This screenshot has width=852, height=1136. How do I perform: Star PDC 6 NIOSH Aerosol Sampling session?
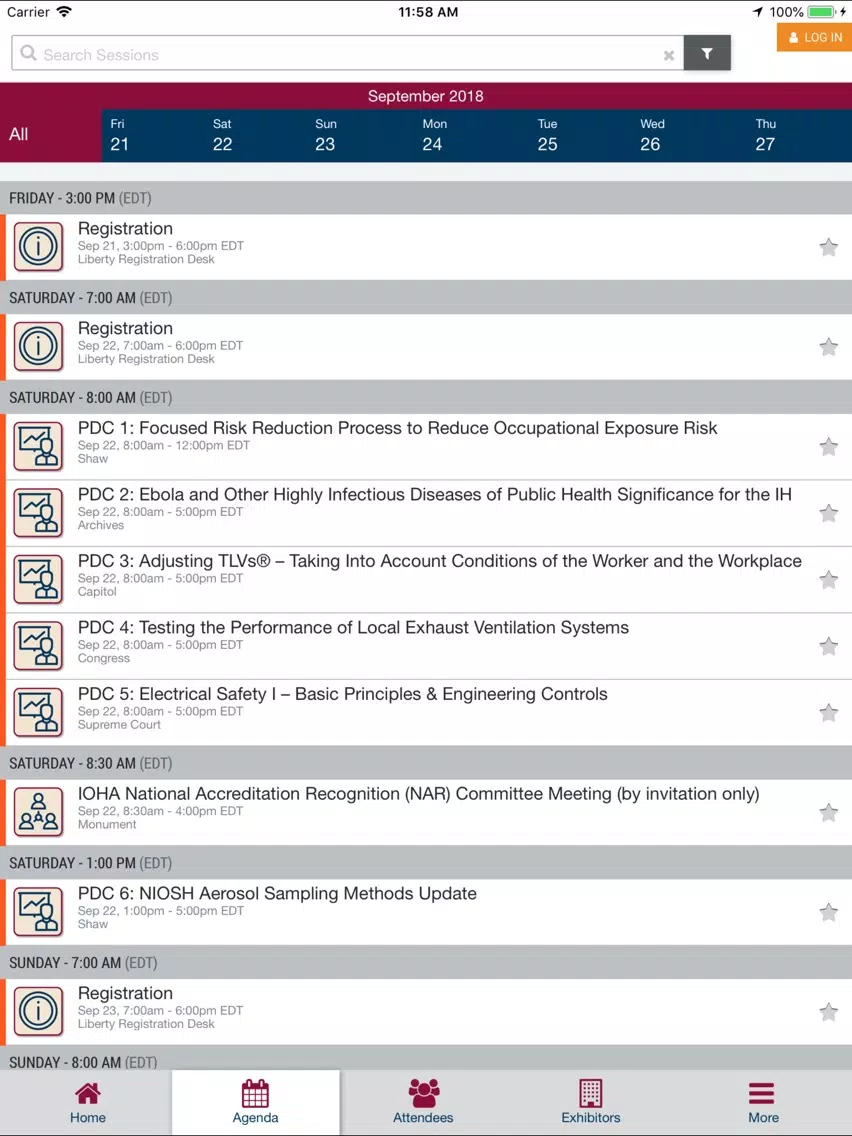829,912
